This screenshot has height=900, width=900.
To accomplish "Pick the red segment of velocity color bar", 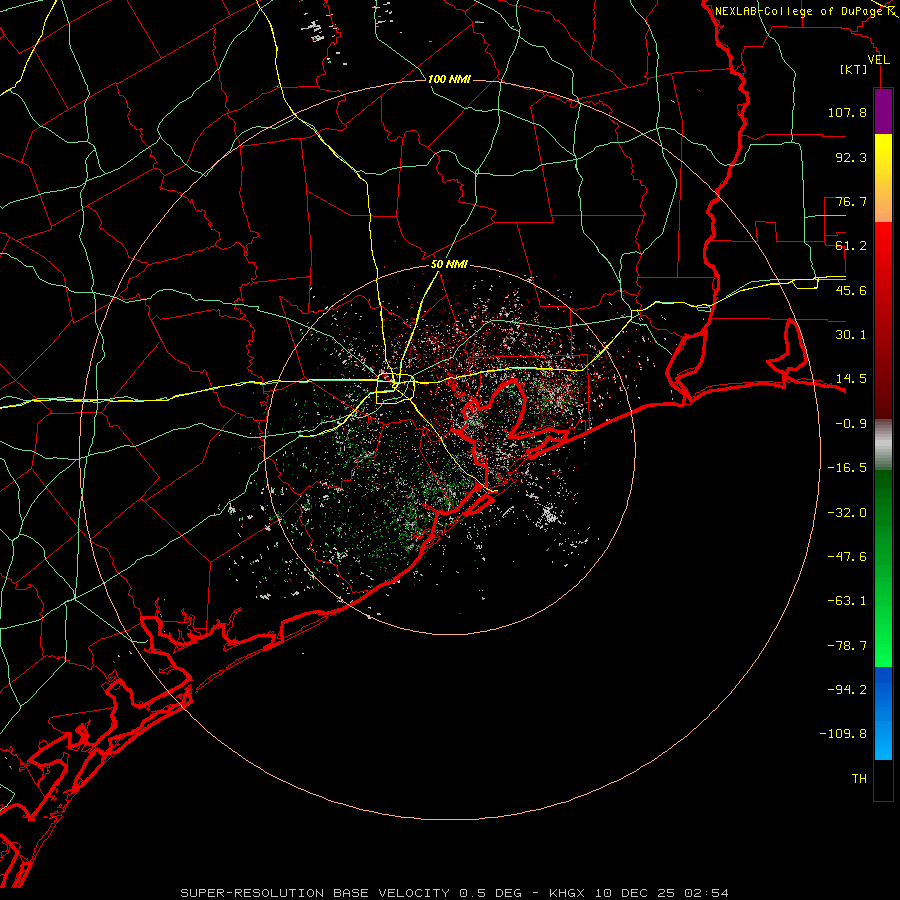I will coord(883,320).
